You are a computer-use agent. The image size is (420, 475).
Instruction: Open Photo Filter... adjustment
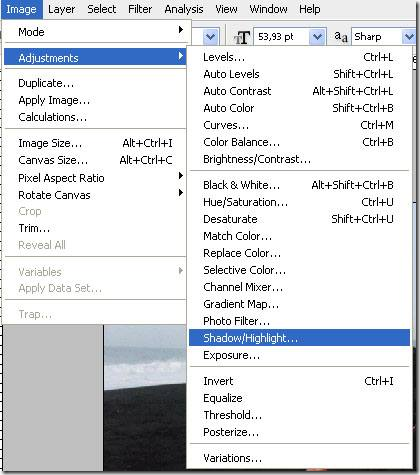tap(299, 321)
